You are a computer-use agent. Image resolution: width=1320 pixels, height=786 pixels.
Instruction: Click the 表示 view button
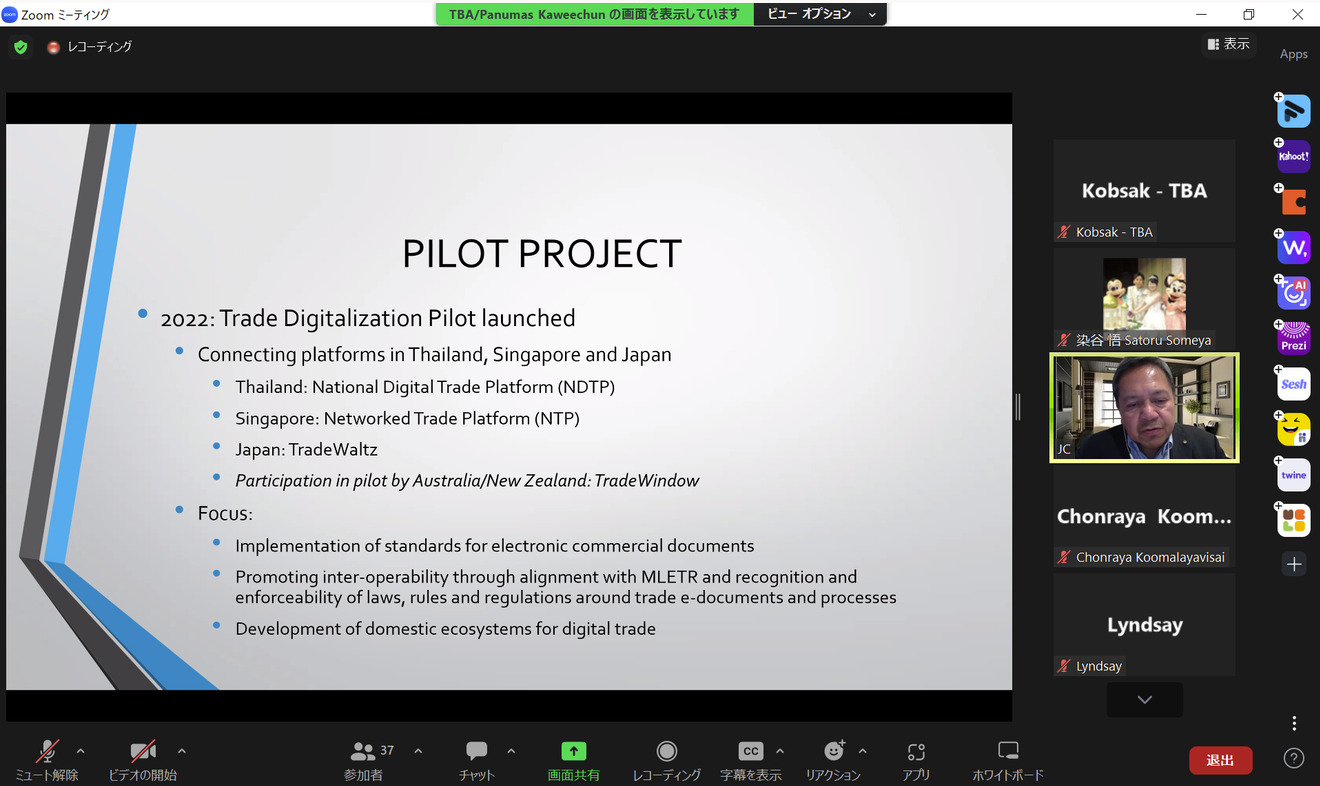[1228, 44]
